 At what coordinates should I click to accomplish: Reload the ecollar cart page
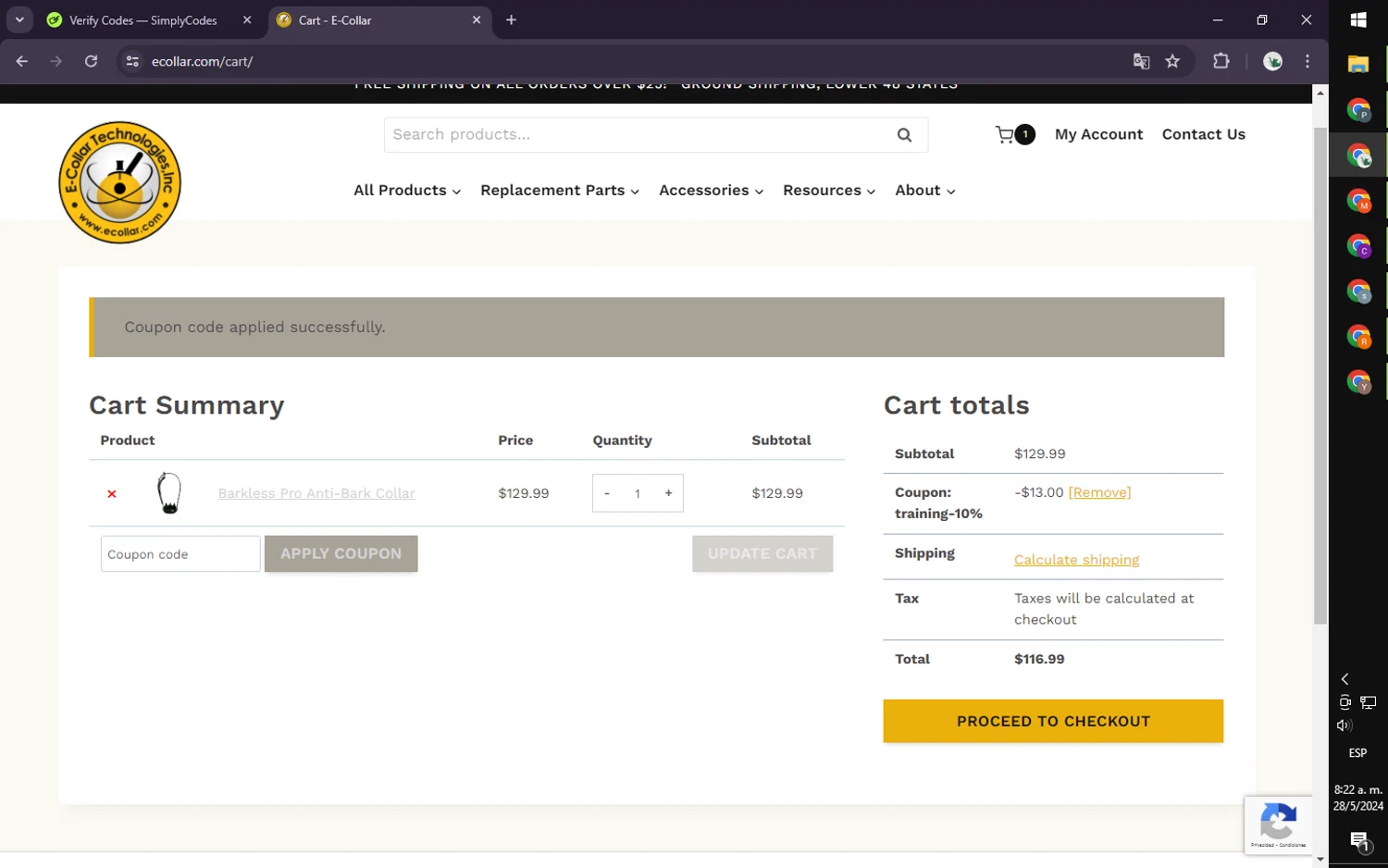[91, 61]
